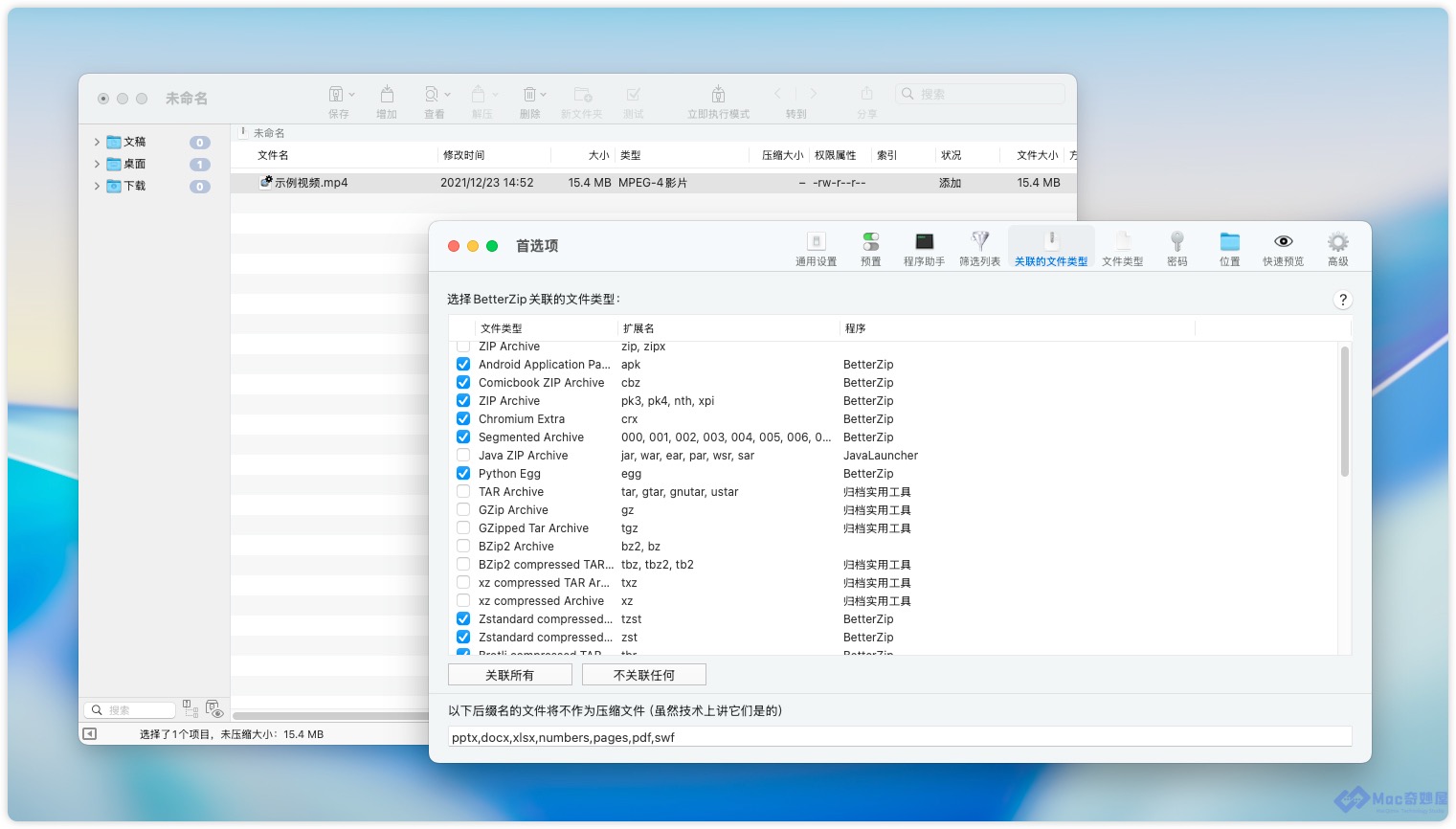Check Java ZIP Archive checkbox
Image resolution: width=1456 pixels, height=829 pixels.
[463, 455]
